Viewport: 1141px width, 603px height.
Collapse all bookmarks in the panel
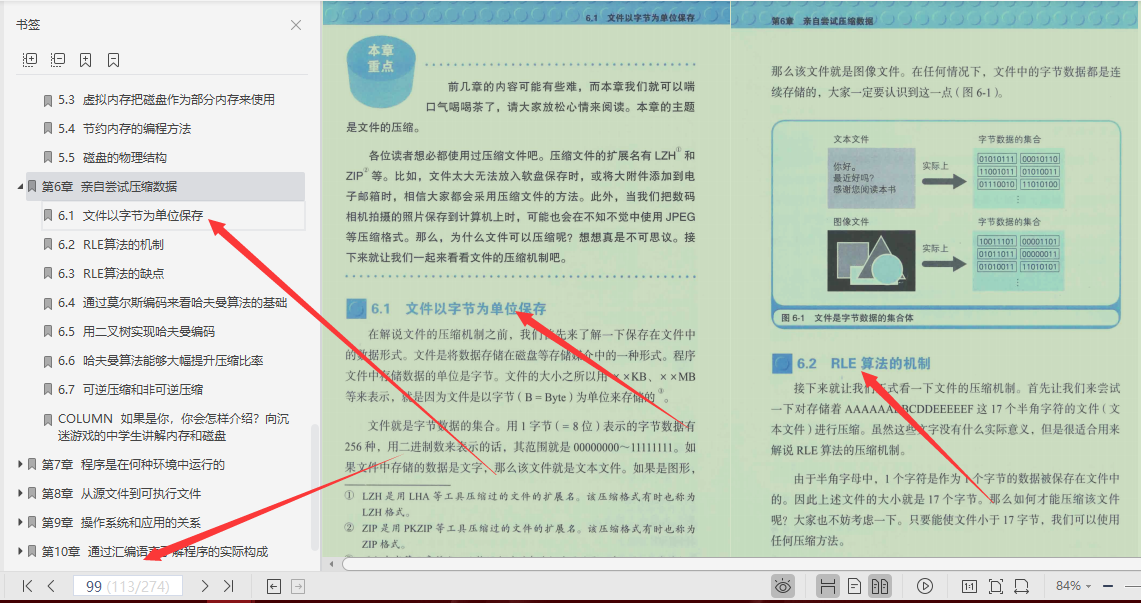[x=57, y=59]
